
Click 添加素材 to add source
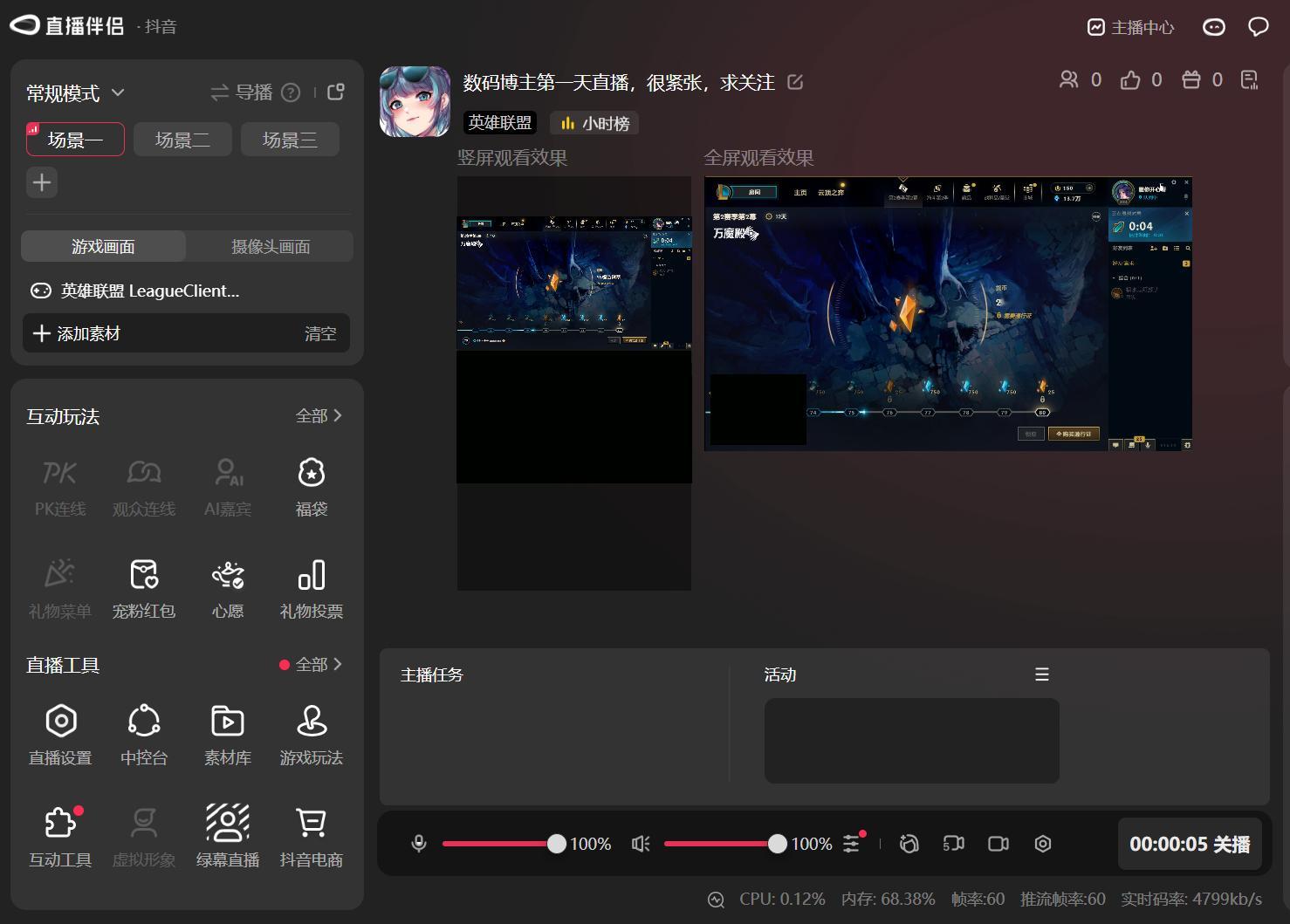pos(77,333)
